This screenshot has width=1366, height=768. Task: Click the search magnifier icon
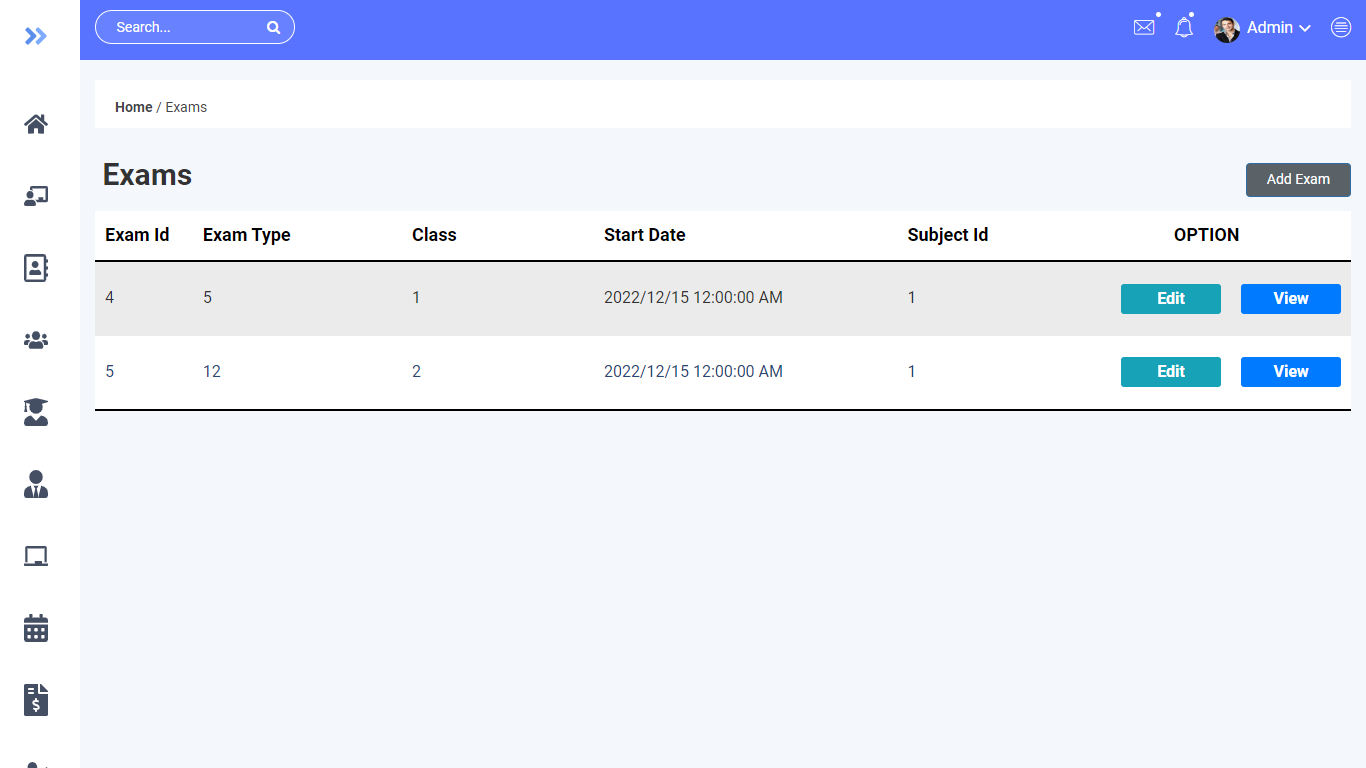273,28
